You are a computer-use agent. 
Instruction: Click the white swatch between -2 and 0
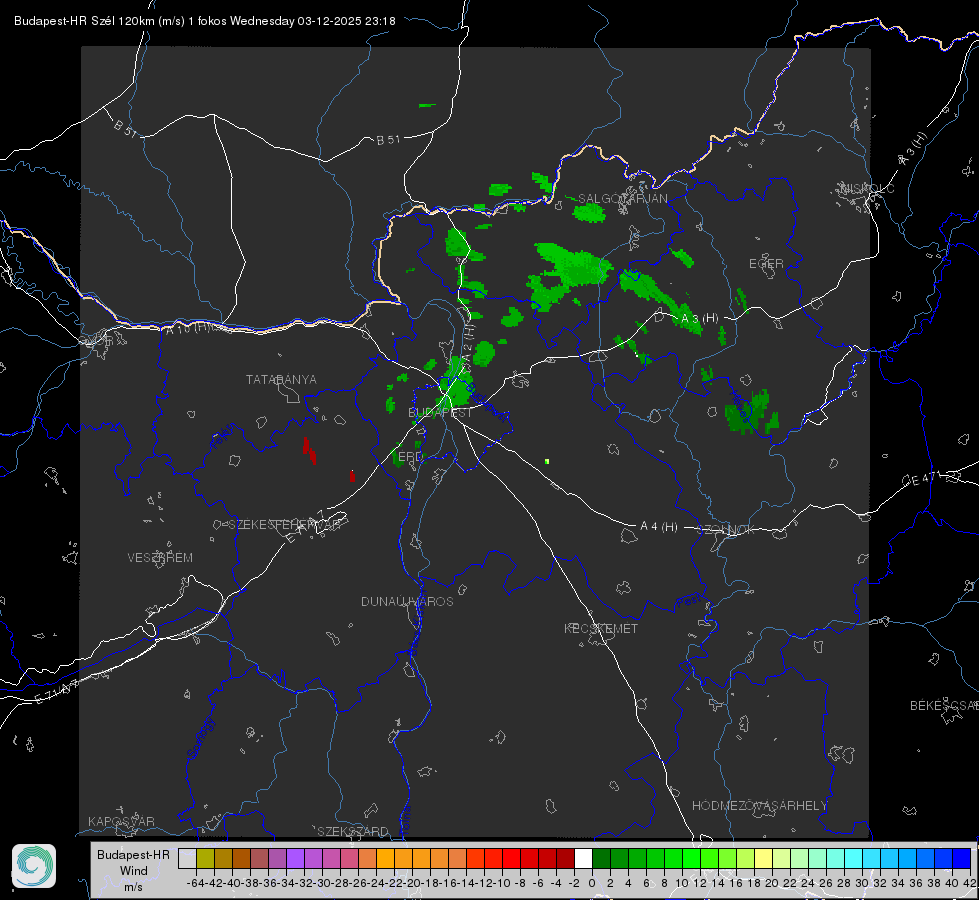point(583,858)
